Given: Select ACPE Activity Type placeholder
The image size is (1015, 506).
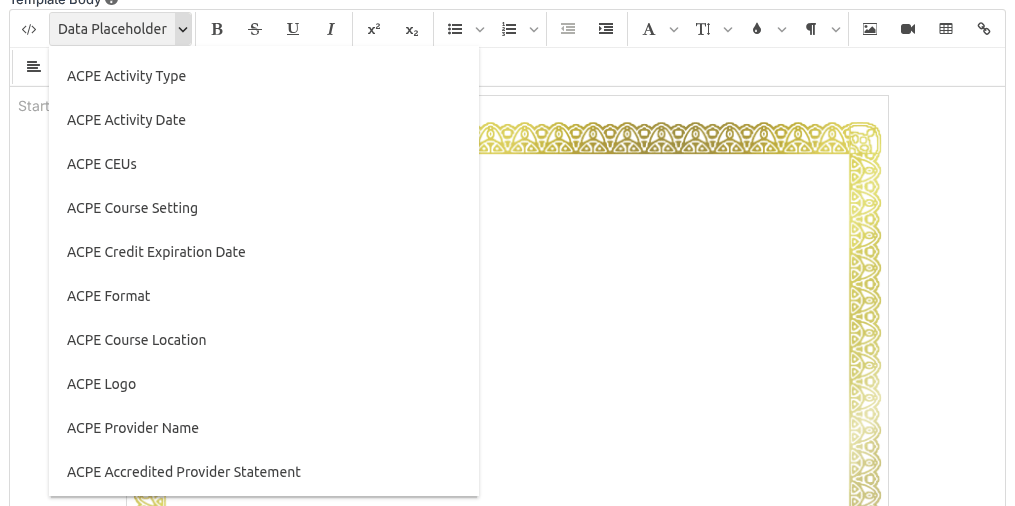Looking at the screenshot, I should tap(264, 76).
